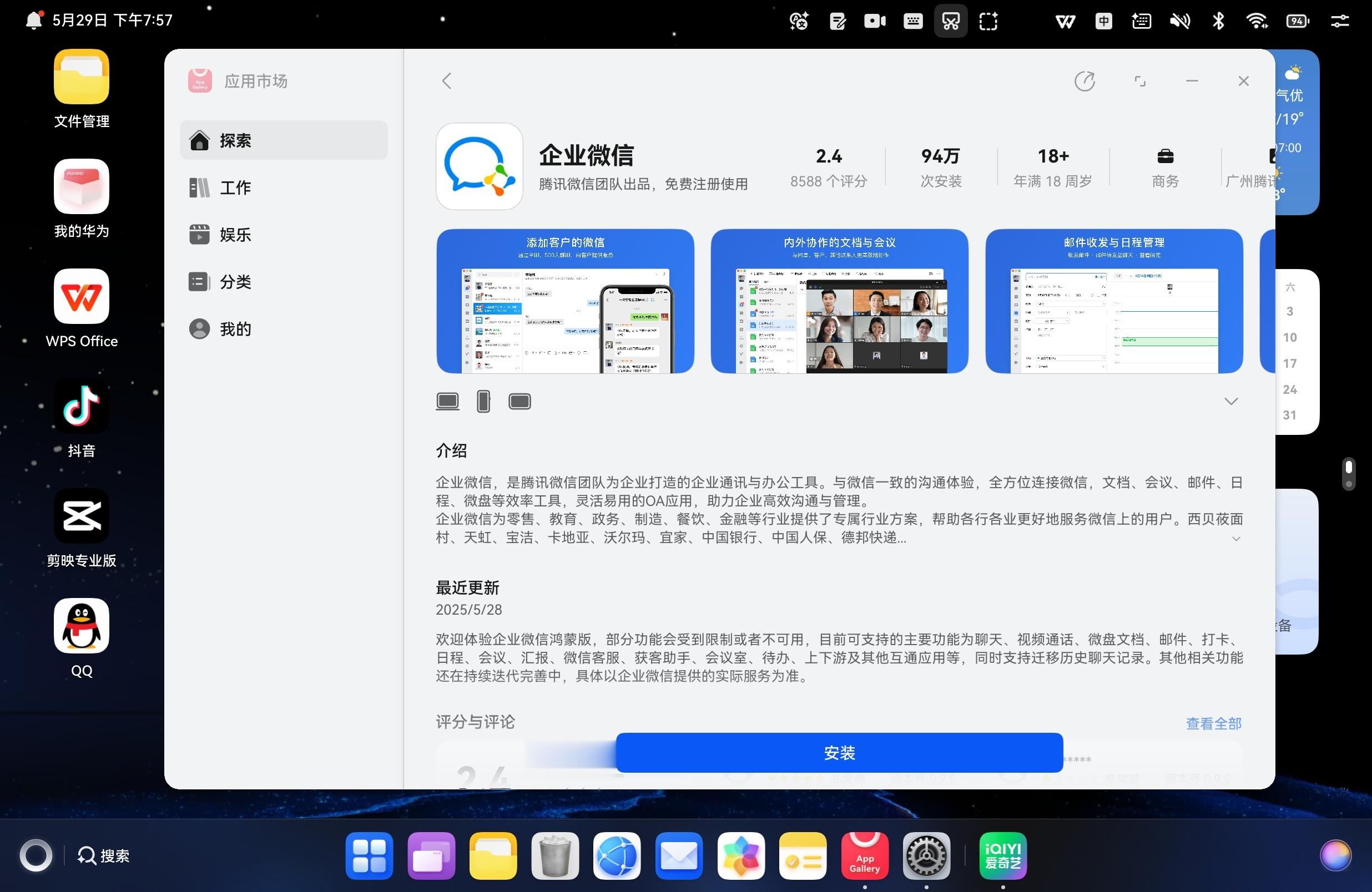Viewport: 1372px width, 892px height.
Task: Select the phone device preview icon
Action: pyautogui.click(x=483, y=401)
